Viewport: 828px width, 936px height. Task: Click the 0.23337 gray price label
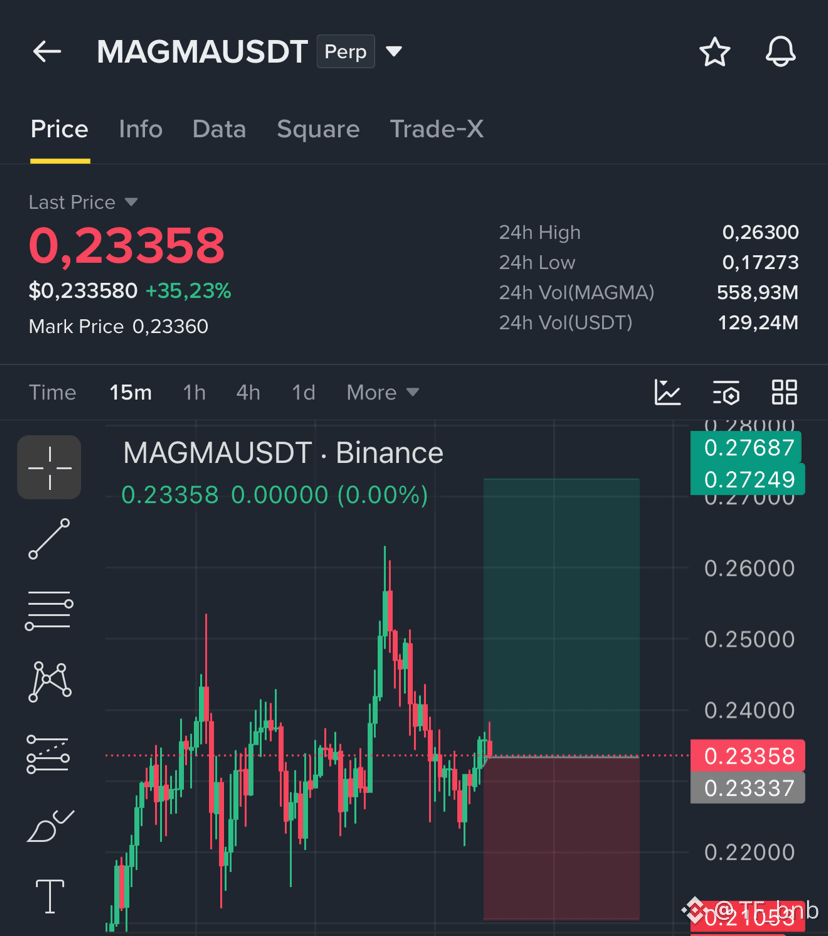click(x=748, y=788)
